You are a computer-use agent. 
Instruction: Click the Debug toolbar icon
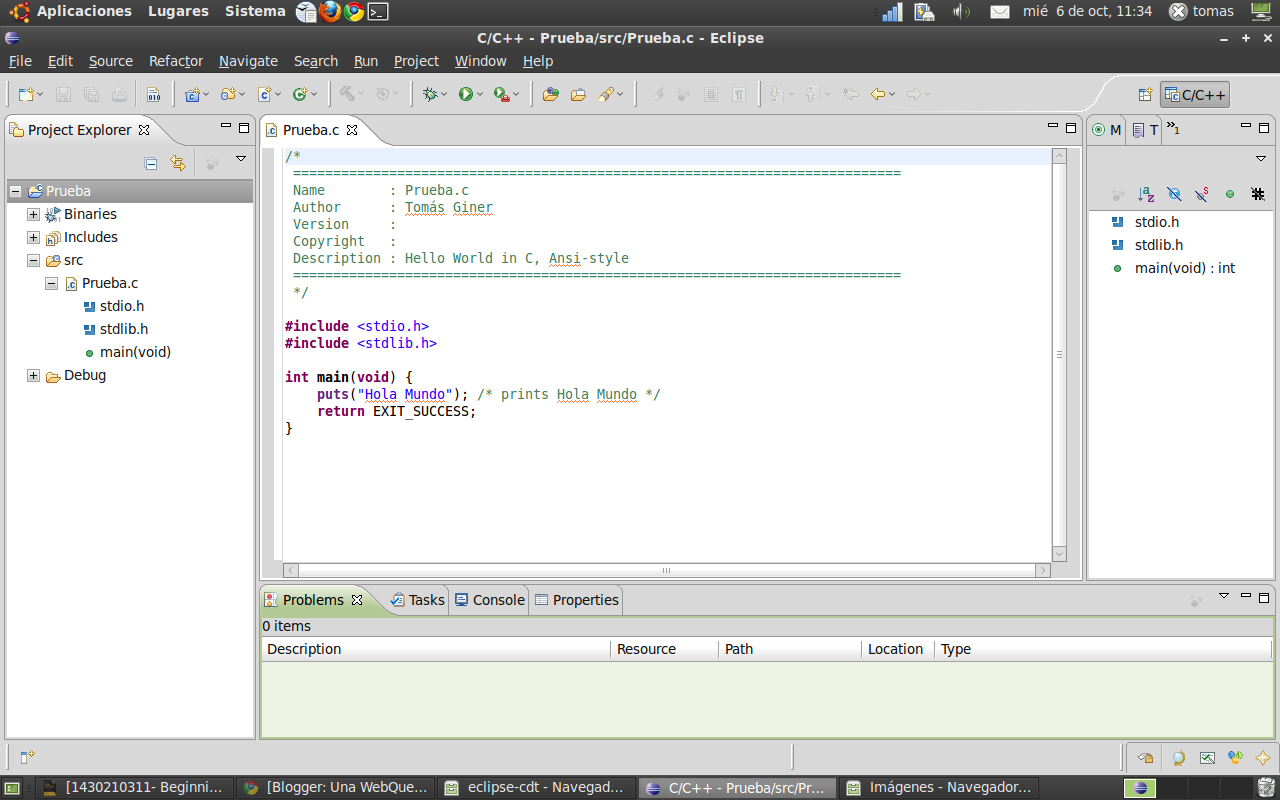point(432,93)
